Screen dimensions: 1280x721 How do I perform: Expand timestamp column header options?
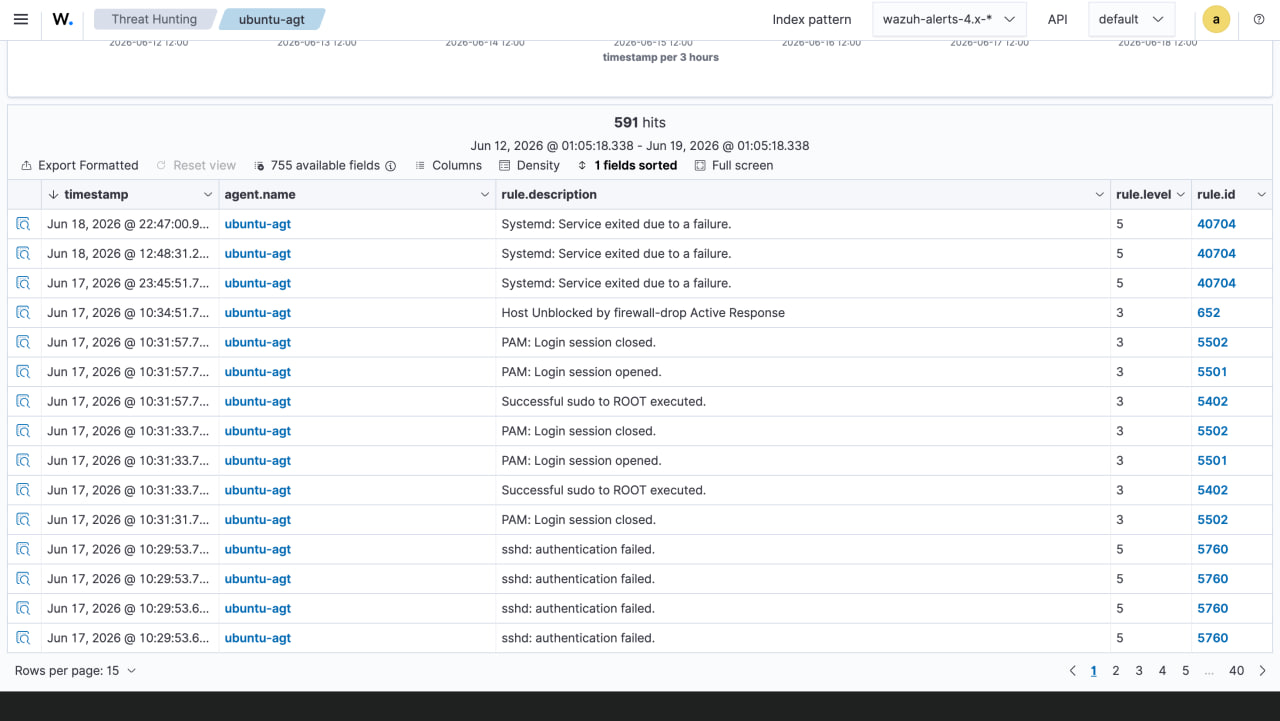(207, 195)
